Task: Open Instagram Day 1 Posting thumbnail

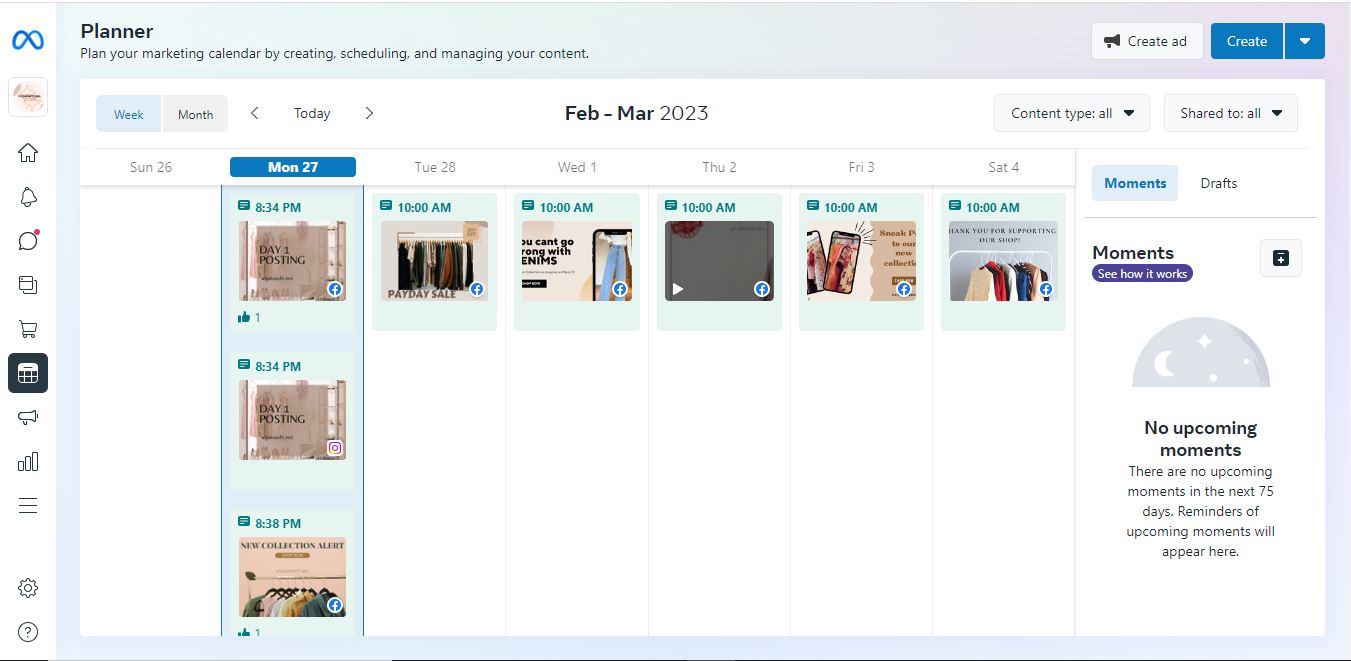Action: (292, 419)
